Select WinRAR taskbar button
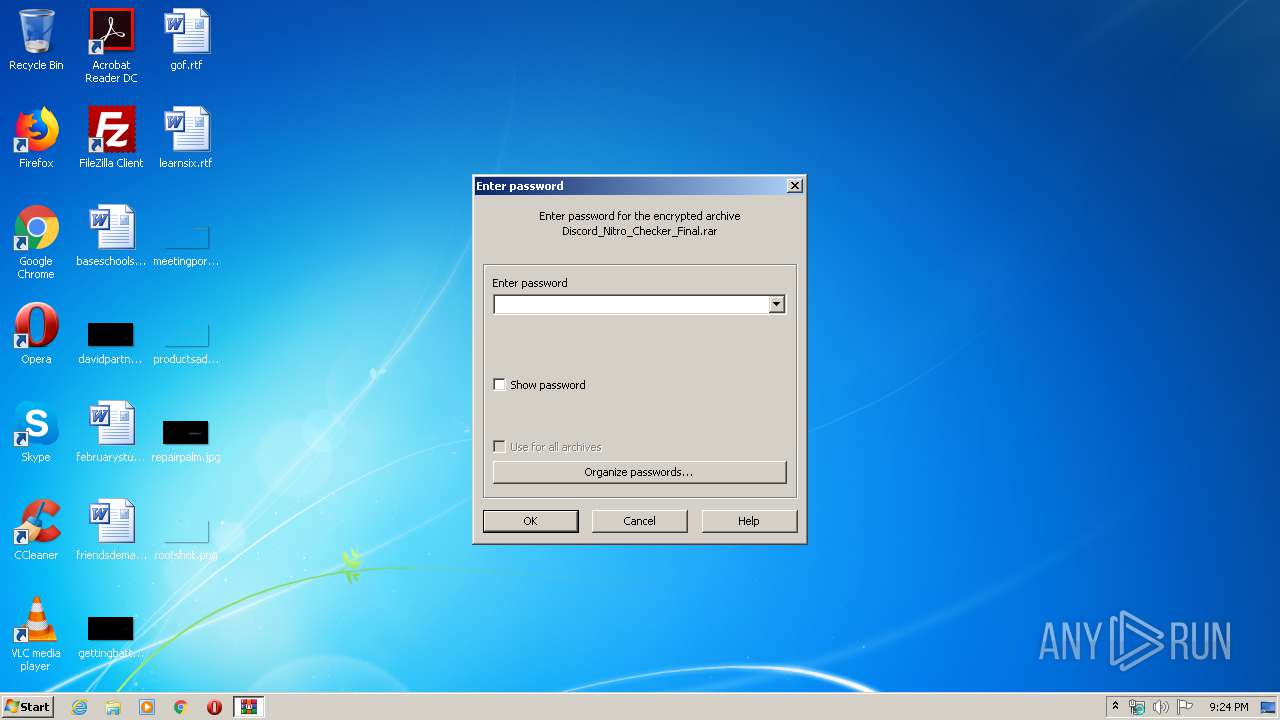Screen dimensions: 1280x720 (248, 707)
